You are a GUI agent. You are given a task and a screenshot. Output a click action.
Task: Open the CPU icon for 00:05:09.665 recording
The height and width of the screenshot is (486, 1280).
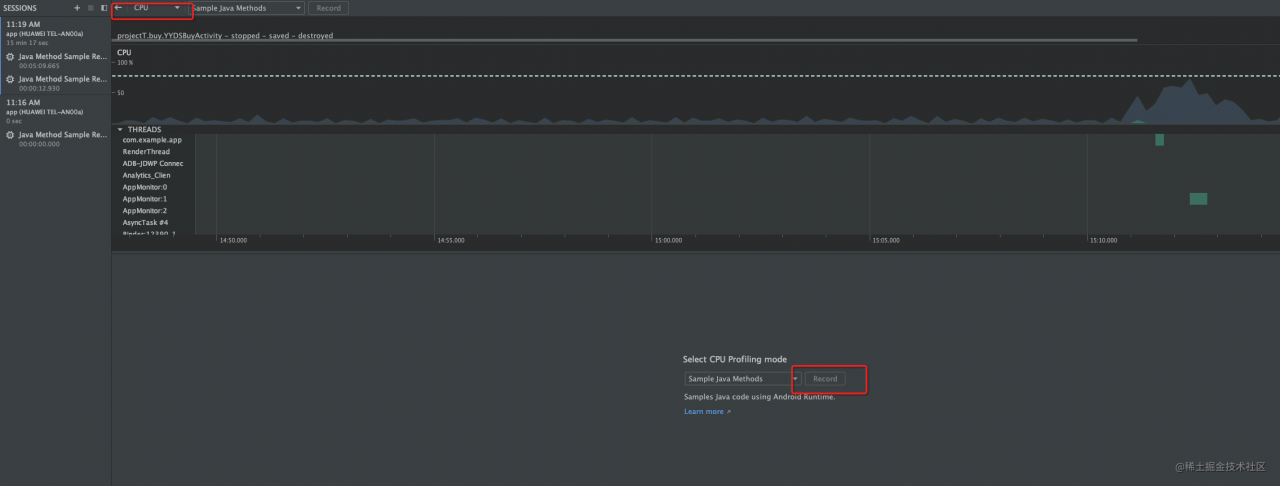tap(11, 57)
